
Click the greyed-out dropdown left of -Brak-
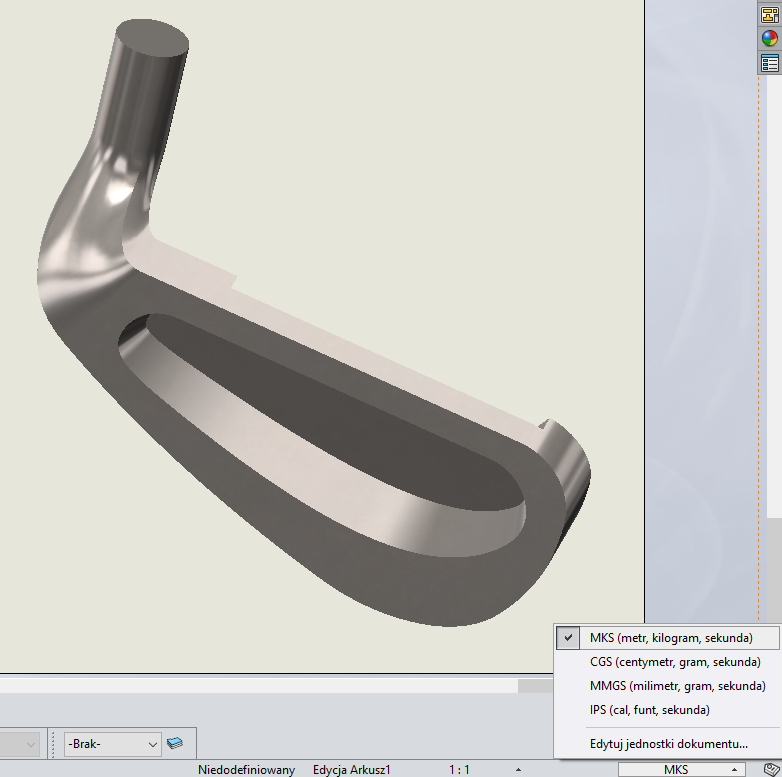pyautogui.click(x=20, y=744)
